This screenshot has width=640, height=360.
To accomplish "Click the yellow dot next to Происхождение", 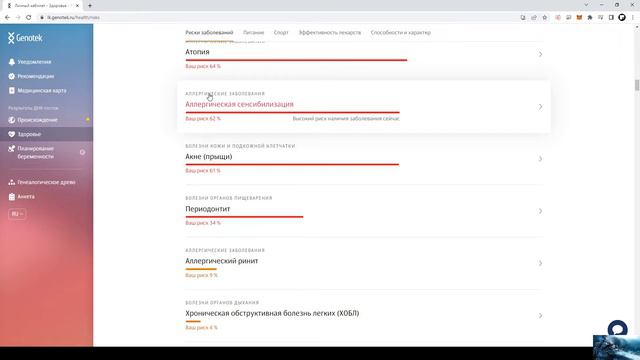I will coord(87,120).
